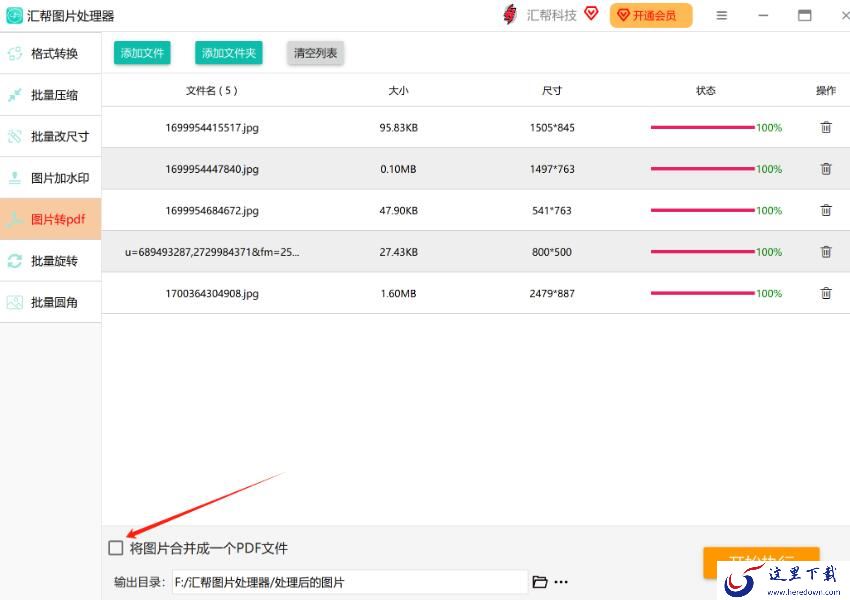Delete file 1699954415517.jpg with trash icon
The image size is (850, 600).
826,127
